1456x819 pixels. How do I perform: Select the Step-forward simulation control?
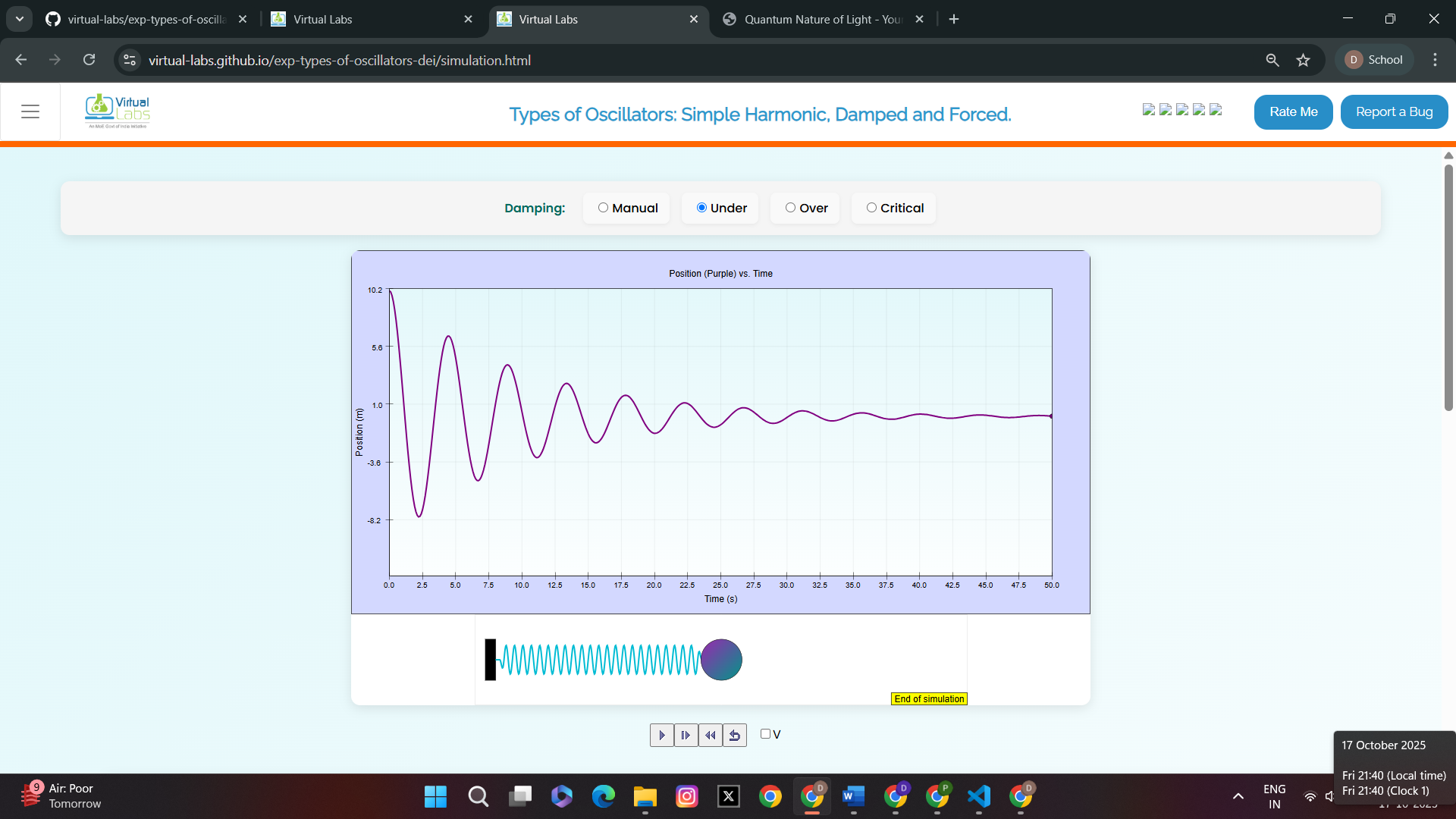coord(686,734)
